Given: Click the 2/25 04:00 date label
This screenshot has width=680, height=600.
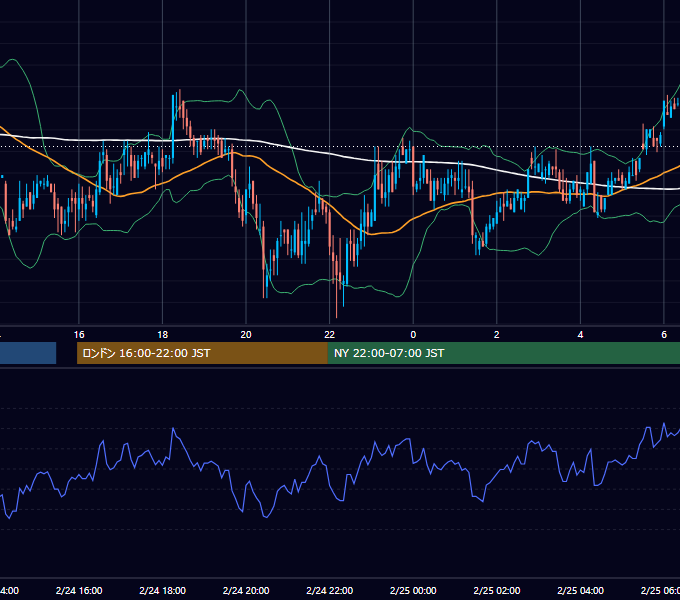Looking at the screenshot, I should point(580,590).
